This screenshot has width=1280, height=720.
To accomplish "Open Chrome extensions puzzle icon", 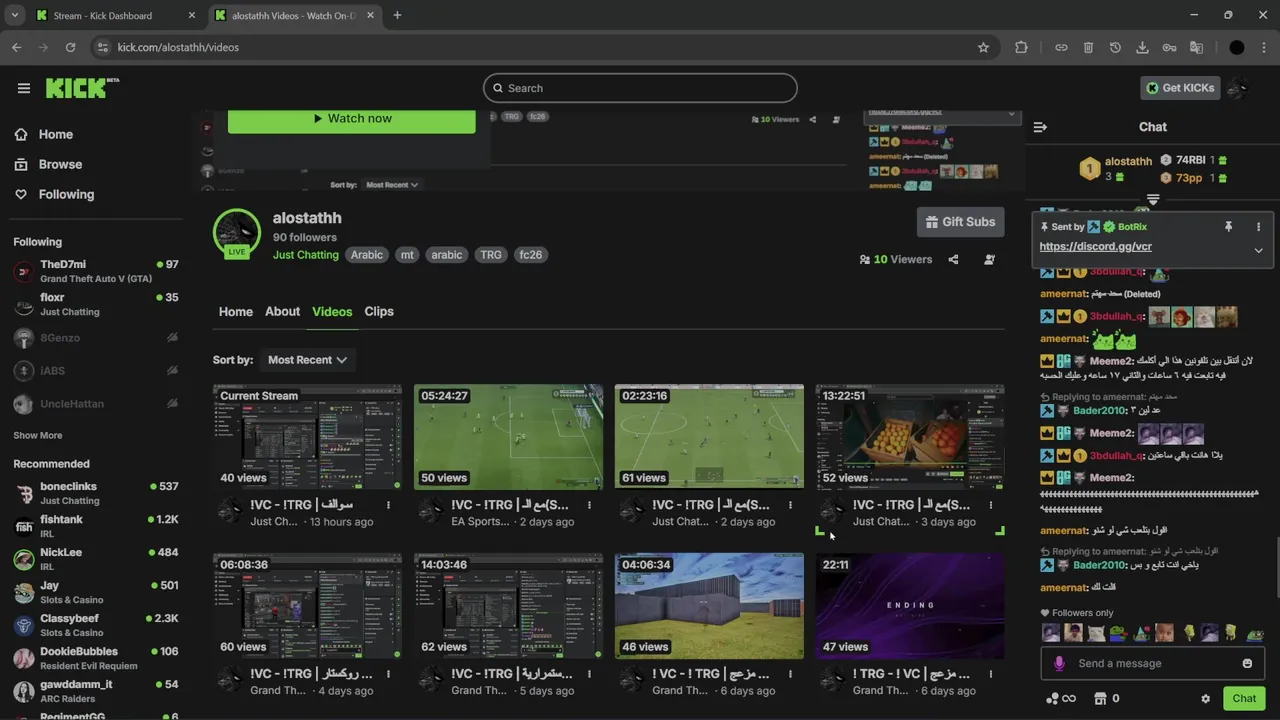I will tap(1021, 47).
